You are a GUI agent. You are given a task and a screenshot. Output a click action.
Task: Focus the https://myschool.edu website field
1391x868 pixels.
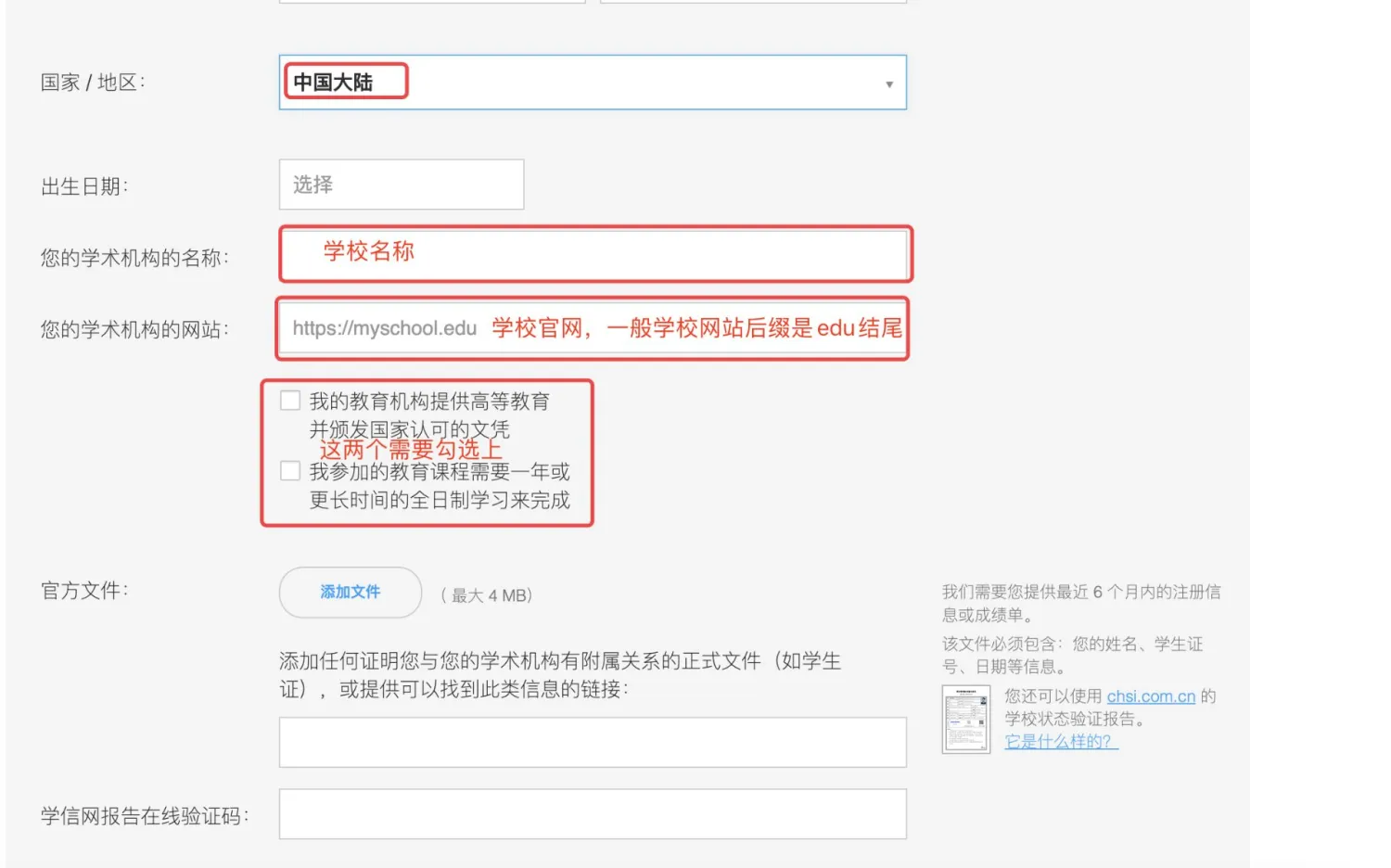[x=592, y=328]
